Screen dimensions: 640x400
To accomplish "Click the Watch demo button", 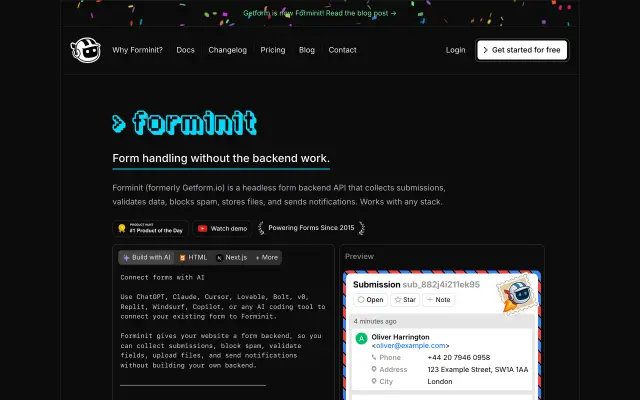I will (222, 229).
